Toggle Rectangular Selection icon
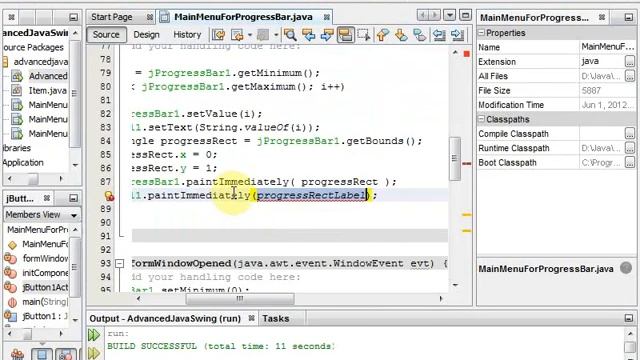The width and height of the screenshot is (640, 360). 364,35
